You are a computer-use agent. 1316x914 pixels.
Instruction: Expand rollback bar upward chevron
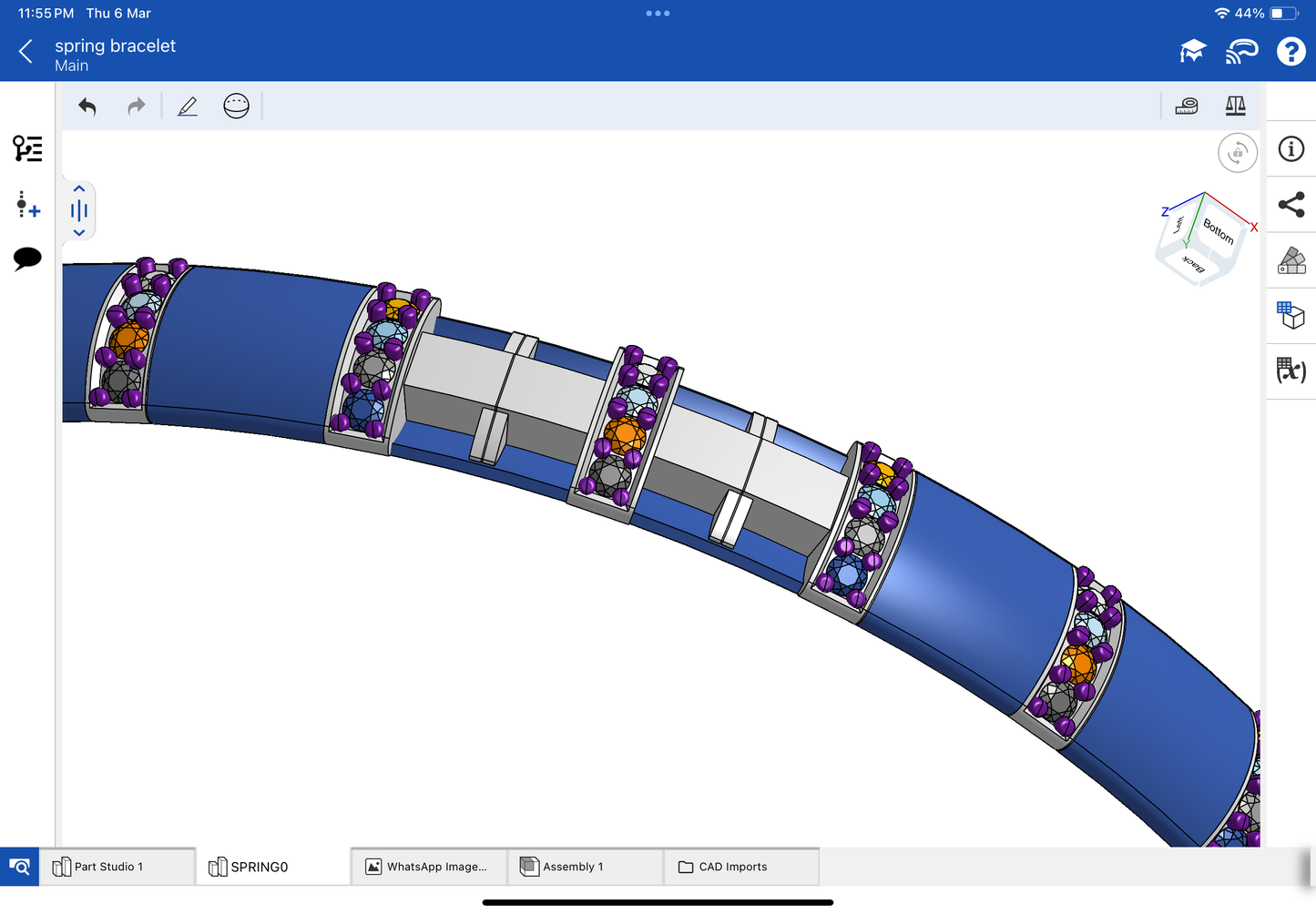79,189
